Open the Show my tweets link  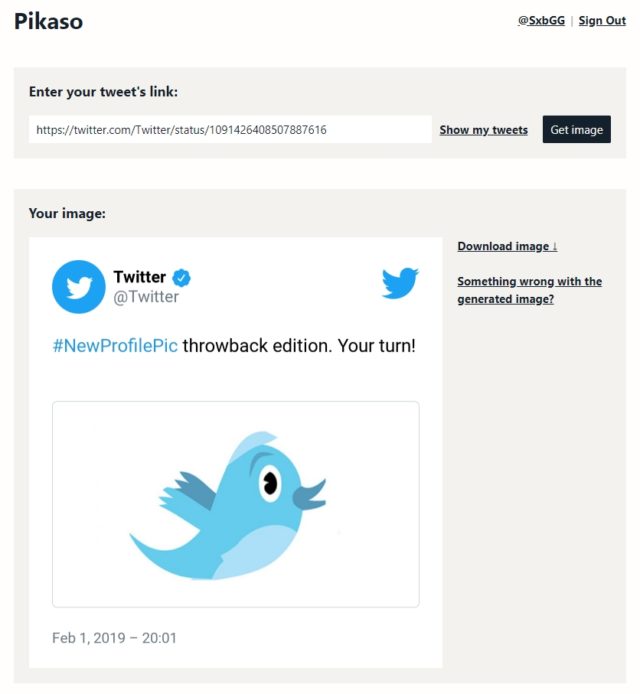click(x=483, y=130)
